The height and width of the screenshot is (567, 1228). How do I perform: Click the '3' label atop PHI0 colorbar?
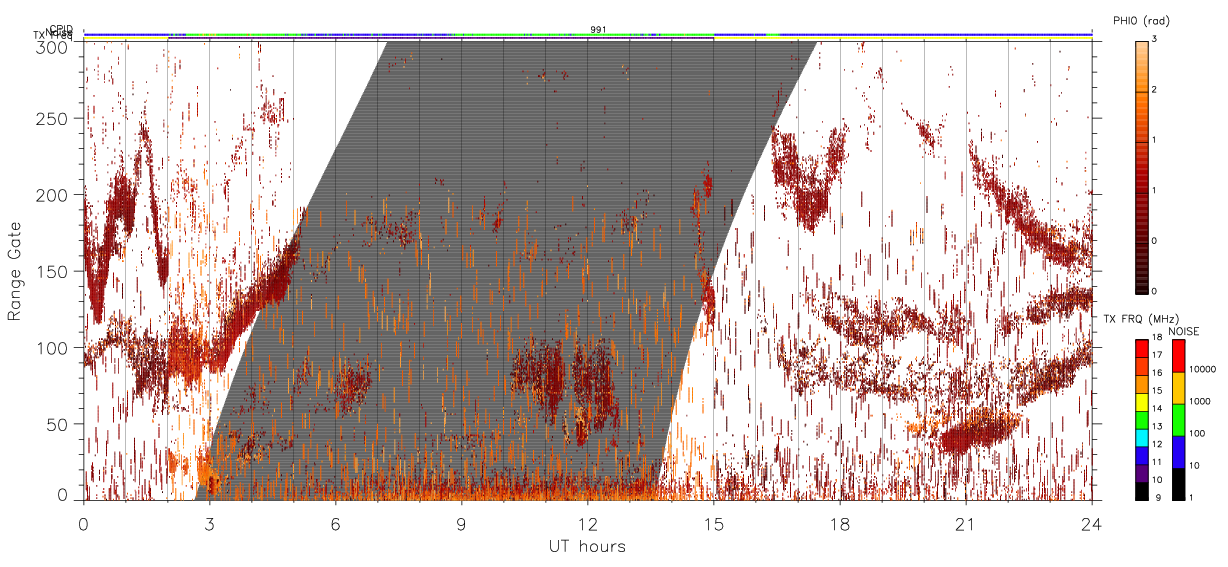(x=1156, y=40)
